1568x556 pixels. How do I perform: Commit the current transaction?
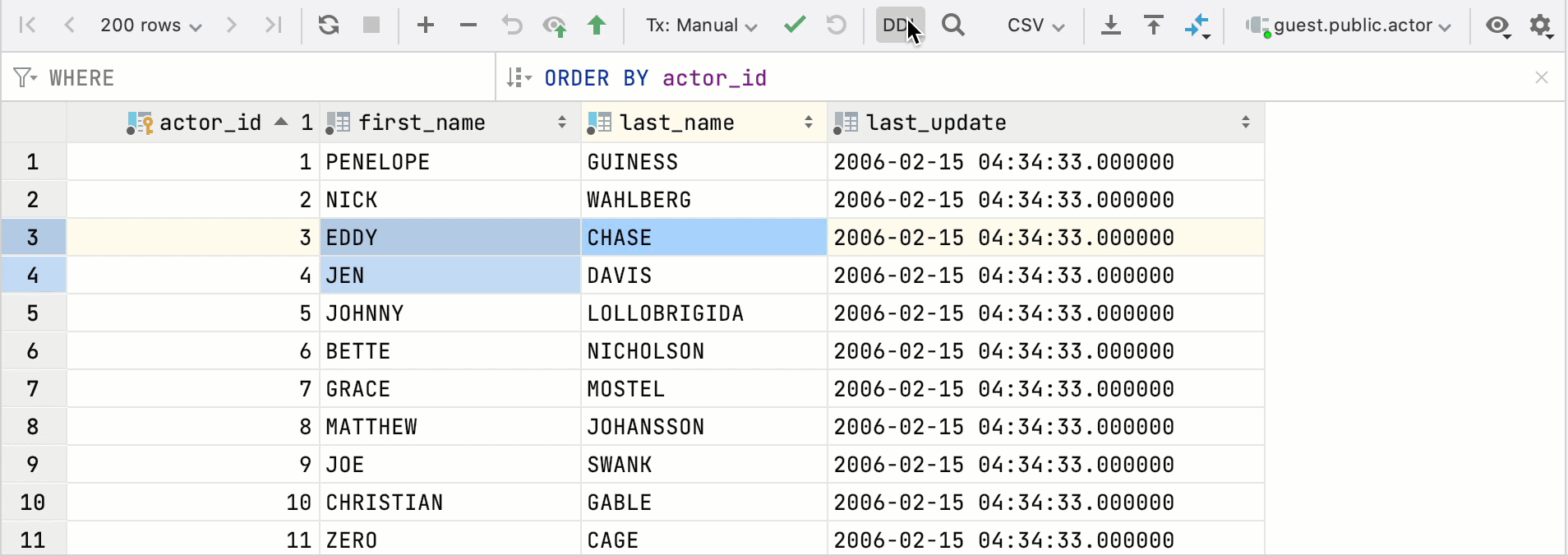pyautogui.click(x=794, y=25)
